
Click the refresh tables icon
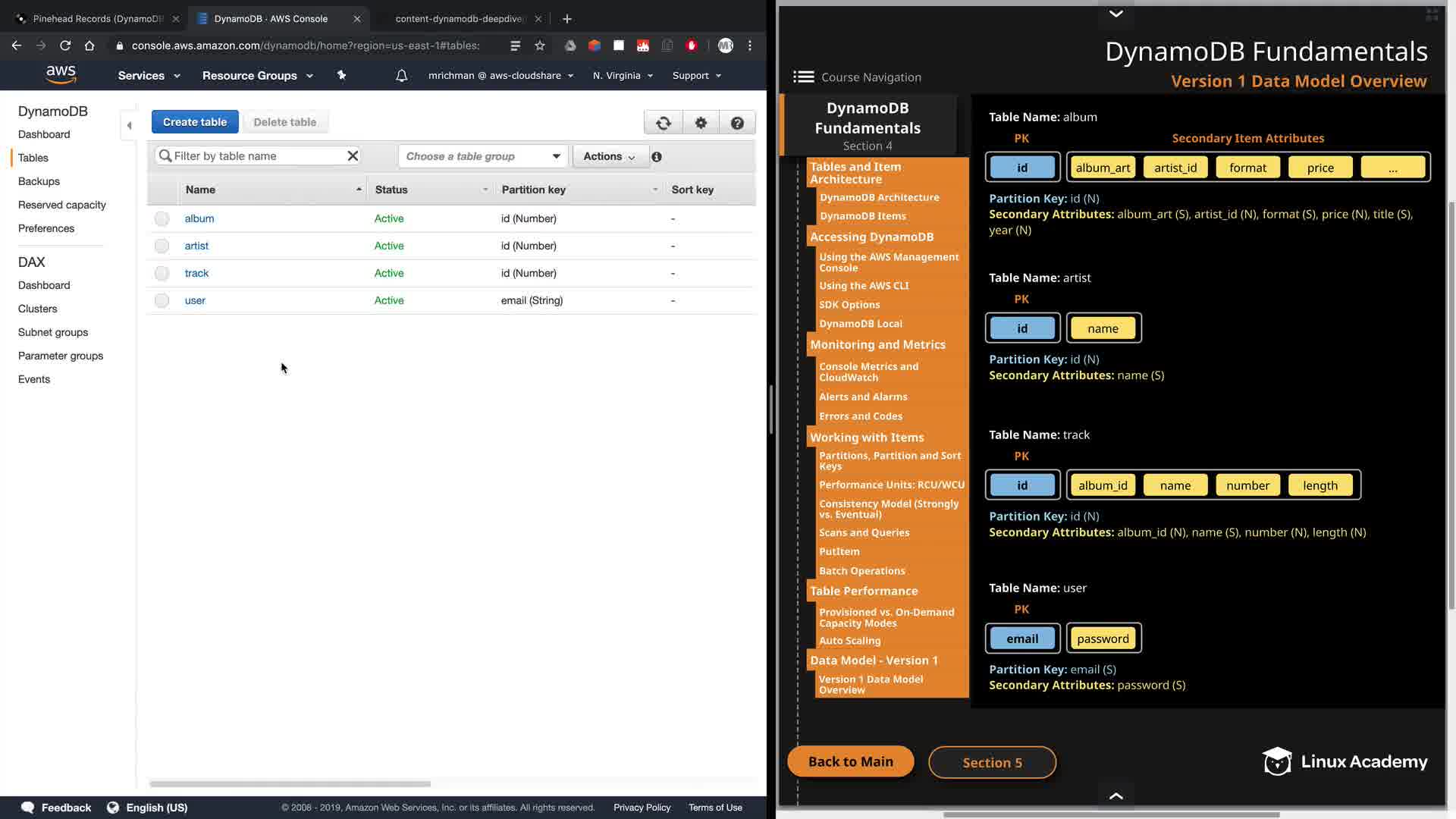[x=664, y=123]
